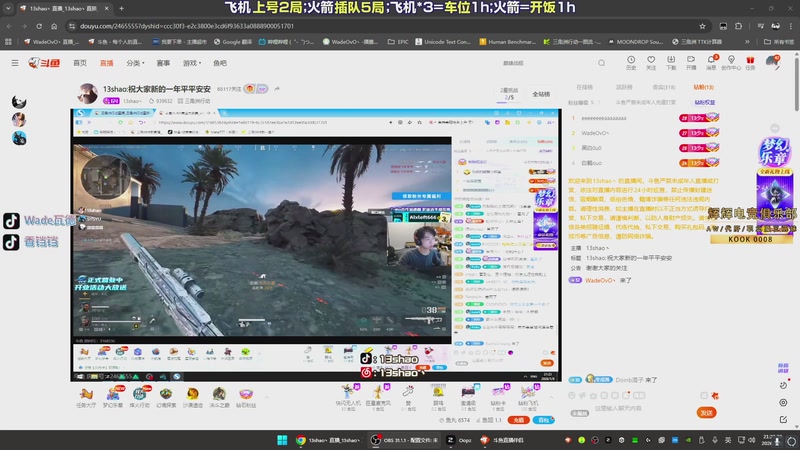Go to the 首页 home tab
Image resolution: width=800 pixels, height=450 pixels.
click(80, 63)
